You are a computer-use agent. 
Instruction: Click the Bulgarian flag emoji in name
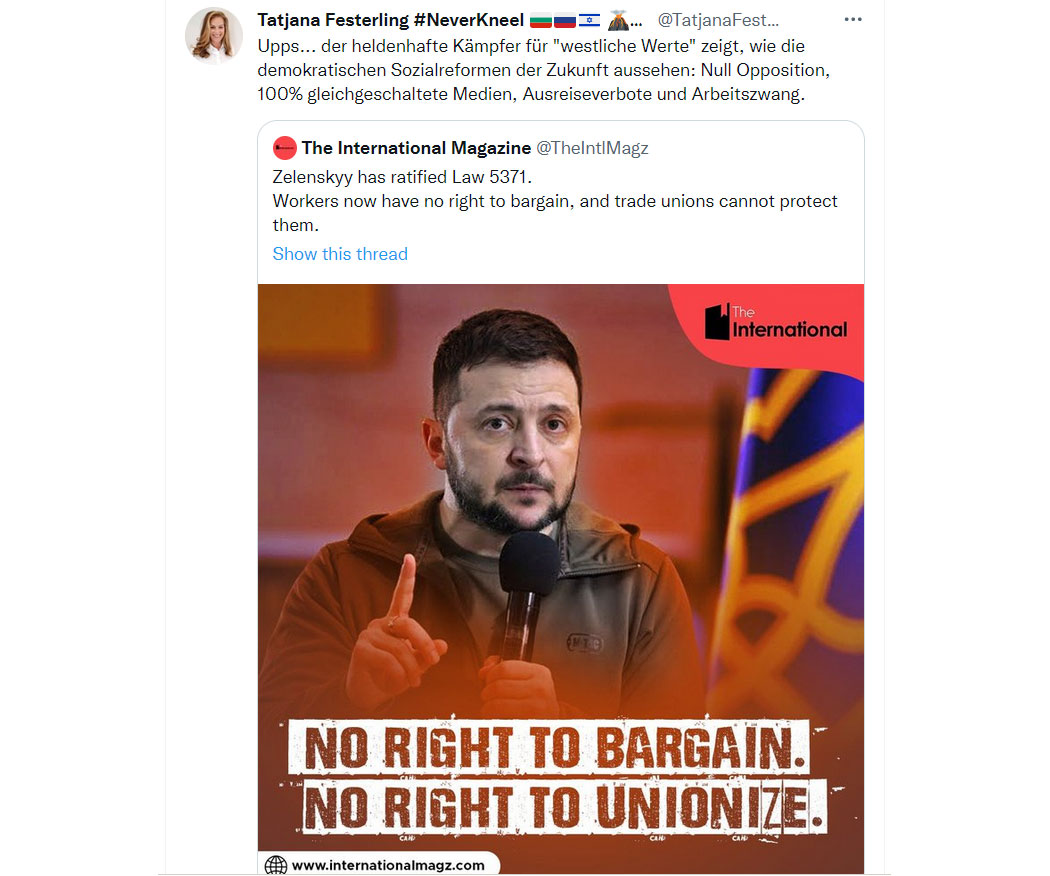click(x=540, y=21)
